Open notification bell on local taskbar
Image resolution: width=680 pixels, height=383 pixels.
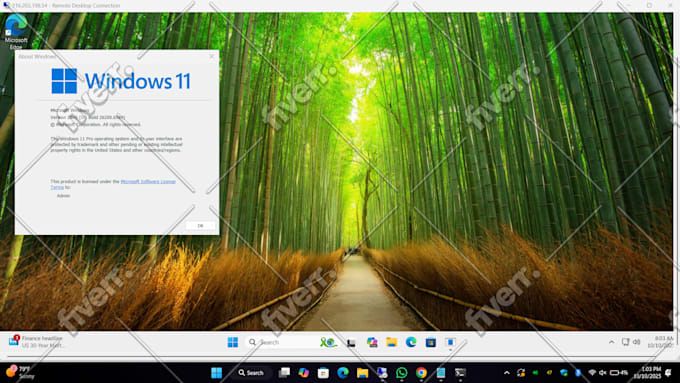pos(668,373)
